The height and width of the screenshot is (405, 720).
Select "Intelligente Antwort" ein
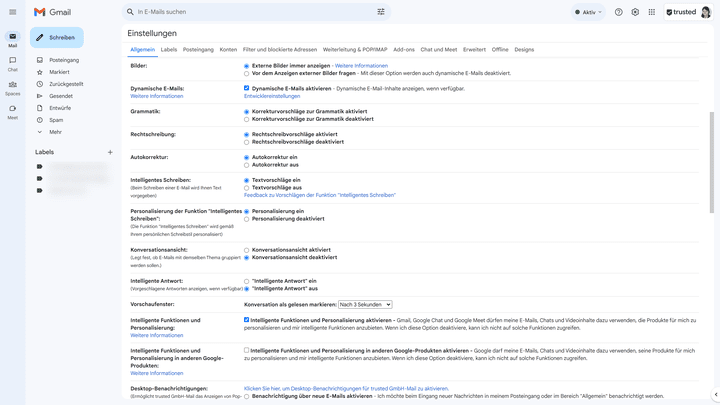247,281
